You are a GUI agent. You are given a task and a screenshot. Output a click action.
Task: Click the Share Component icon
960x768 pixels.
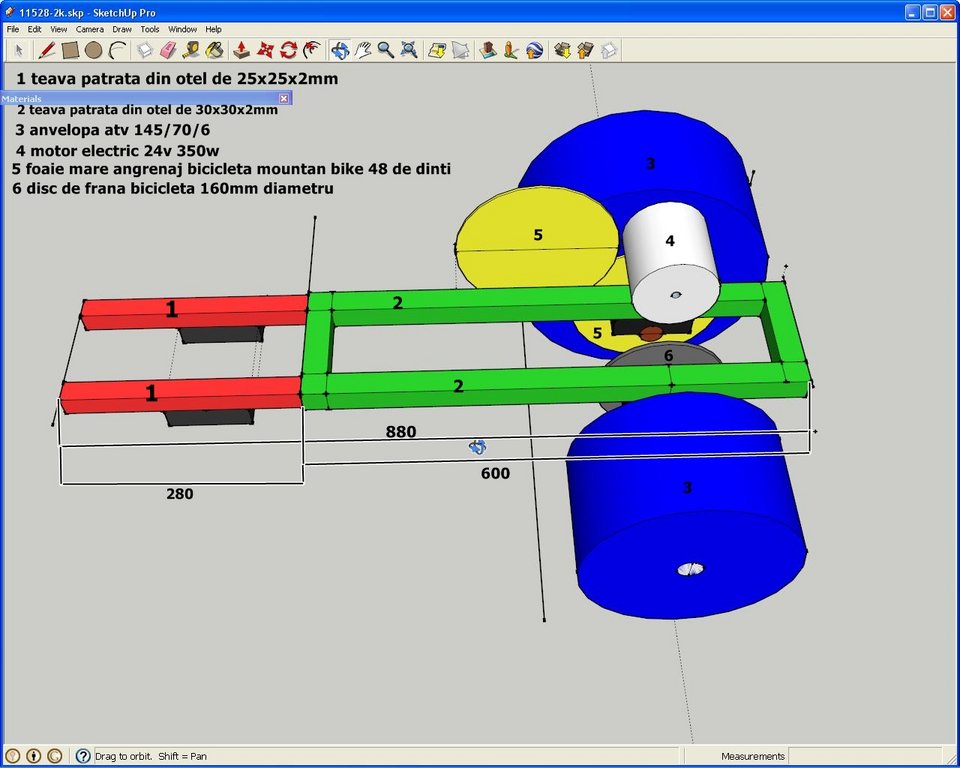coord(609,50)
